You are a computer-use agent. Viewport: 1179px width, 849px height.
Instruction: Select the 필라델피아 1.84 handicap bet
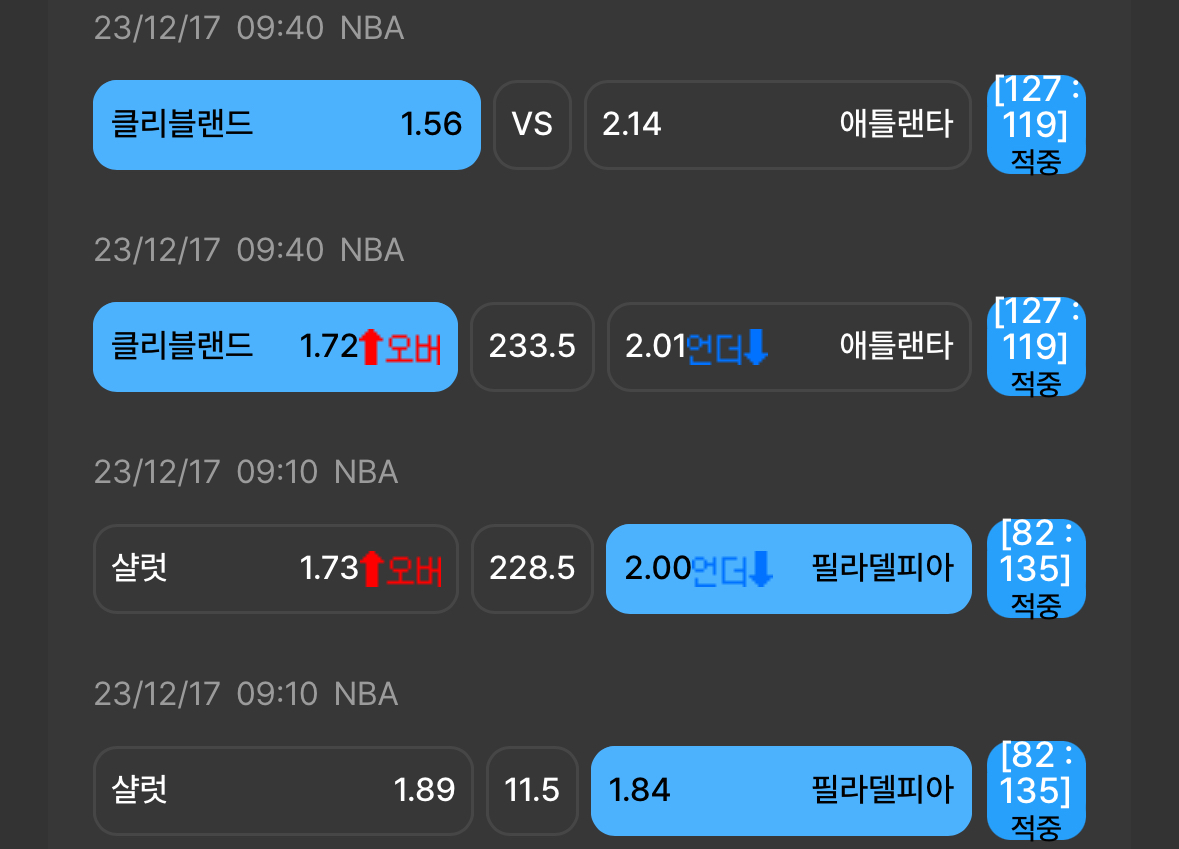point(781,790)
